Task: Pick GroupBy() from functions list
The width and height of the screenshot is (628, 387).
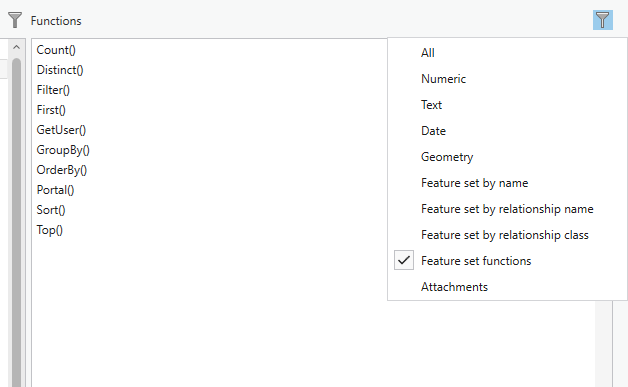Action: (x=63, y=150)
